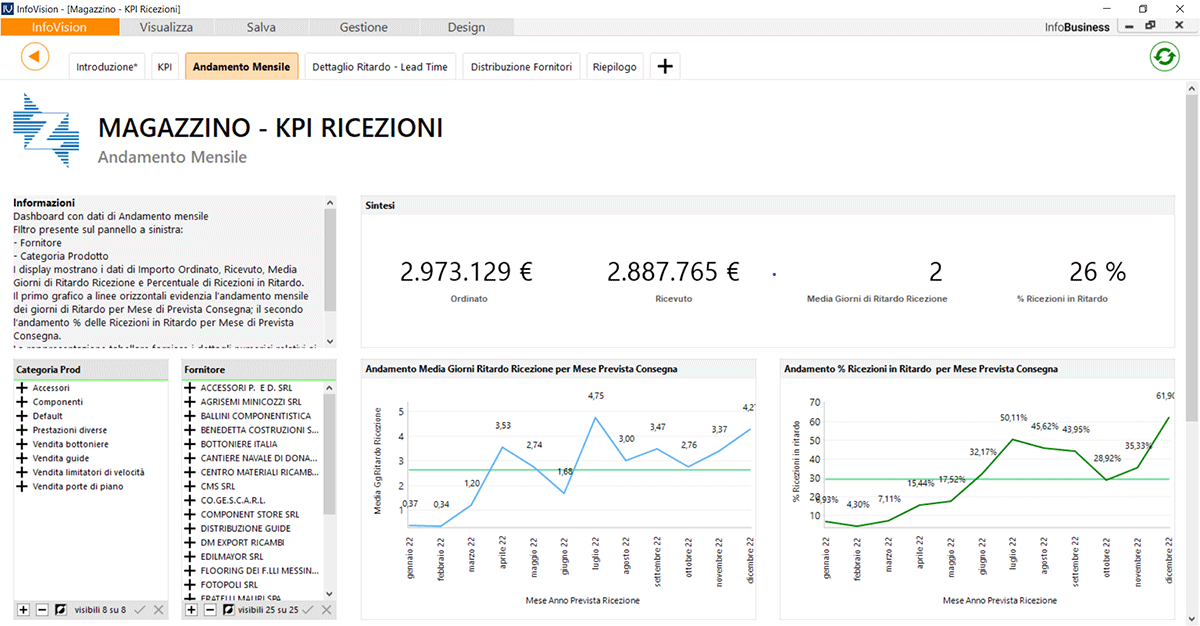Select FLOORING DEI F.LLI MESSIN supplier
This screenshot has height=626, width=1200.
(260, 570)
